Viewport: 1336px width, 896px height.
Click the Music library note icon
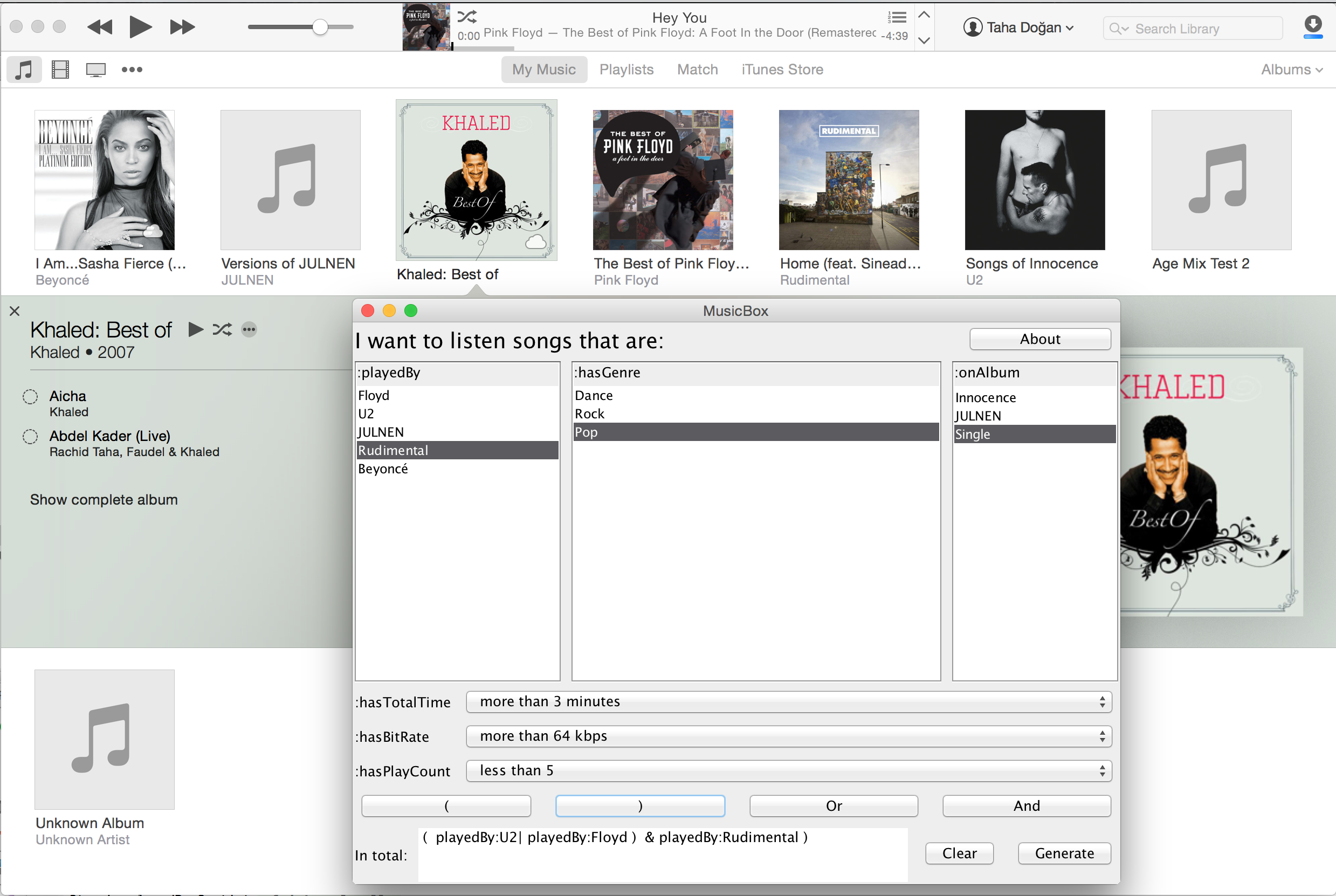click(x=23, y=70)
